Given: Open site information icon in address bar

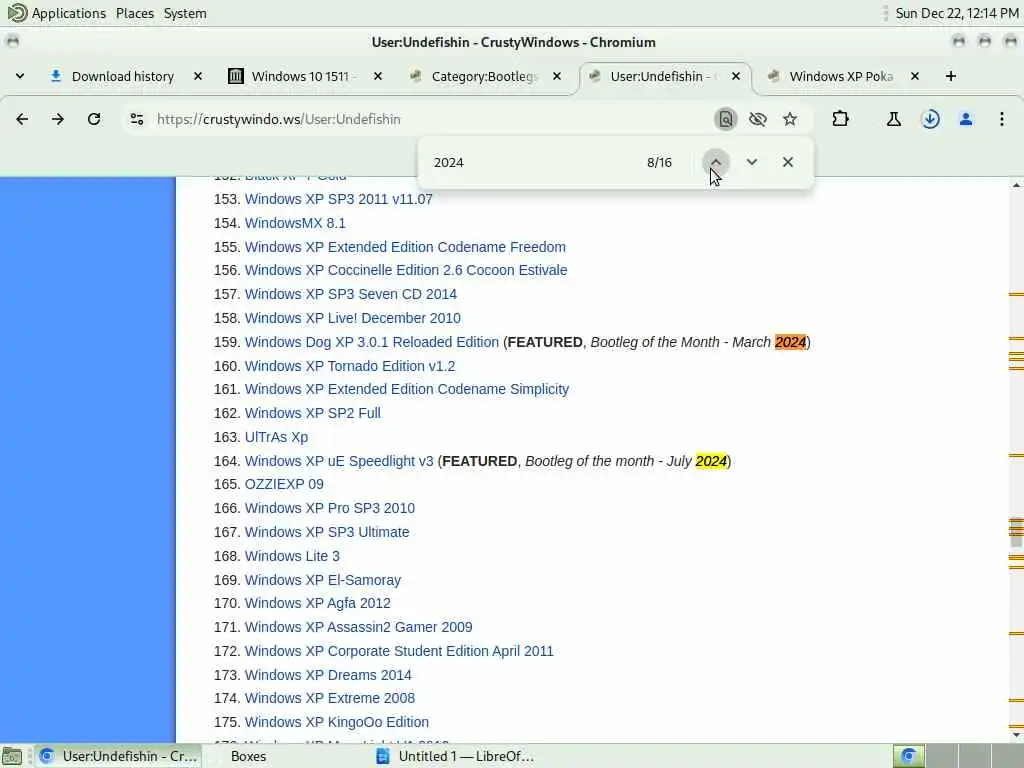Looking at the screenshot, I should 136,120.
